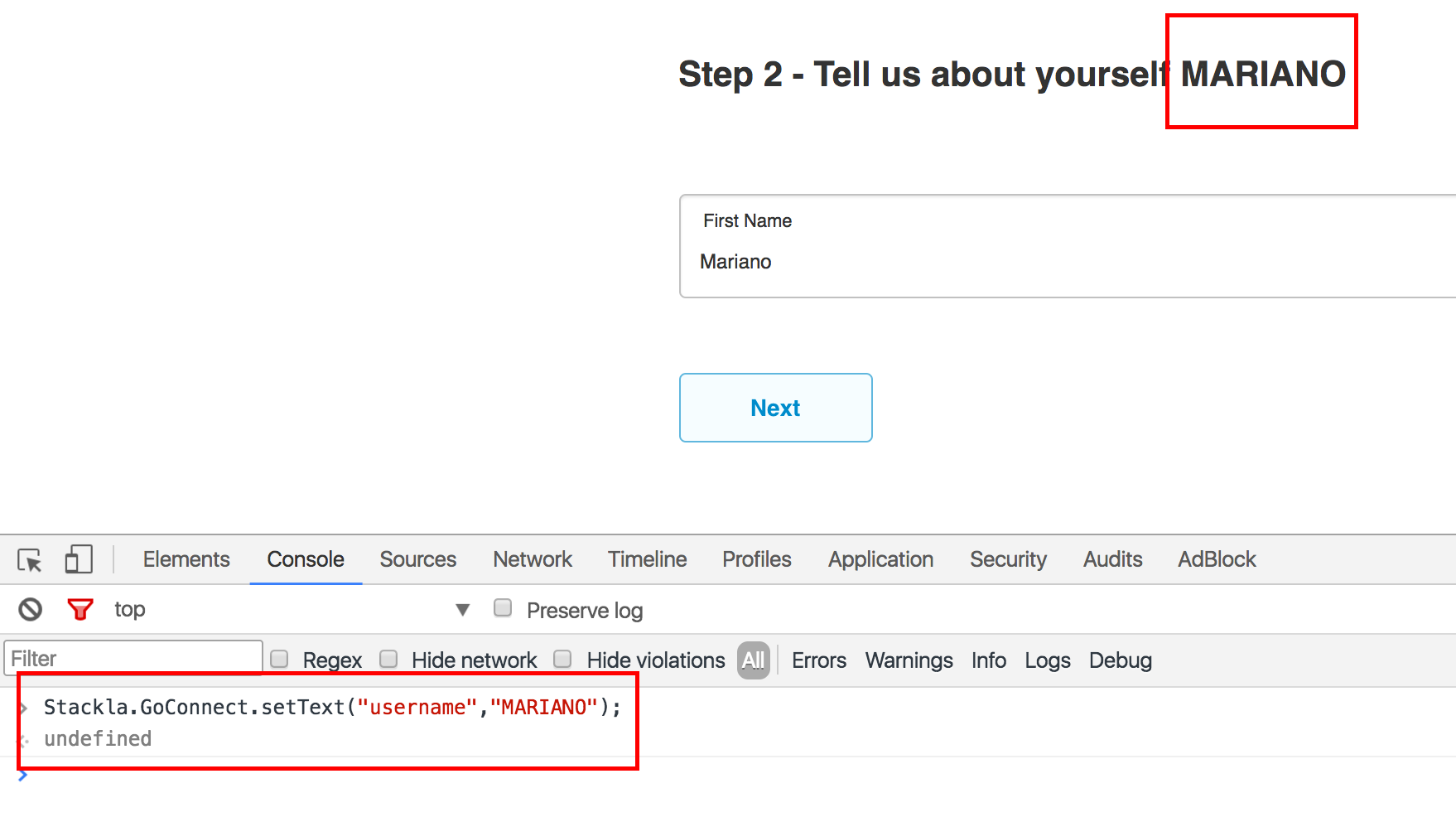Click the inspect element picker icon

click(x=30, y=561)
